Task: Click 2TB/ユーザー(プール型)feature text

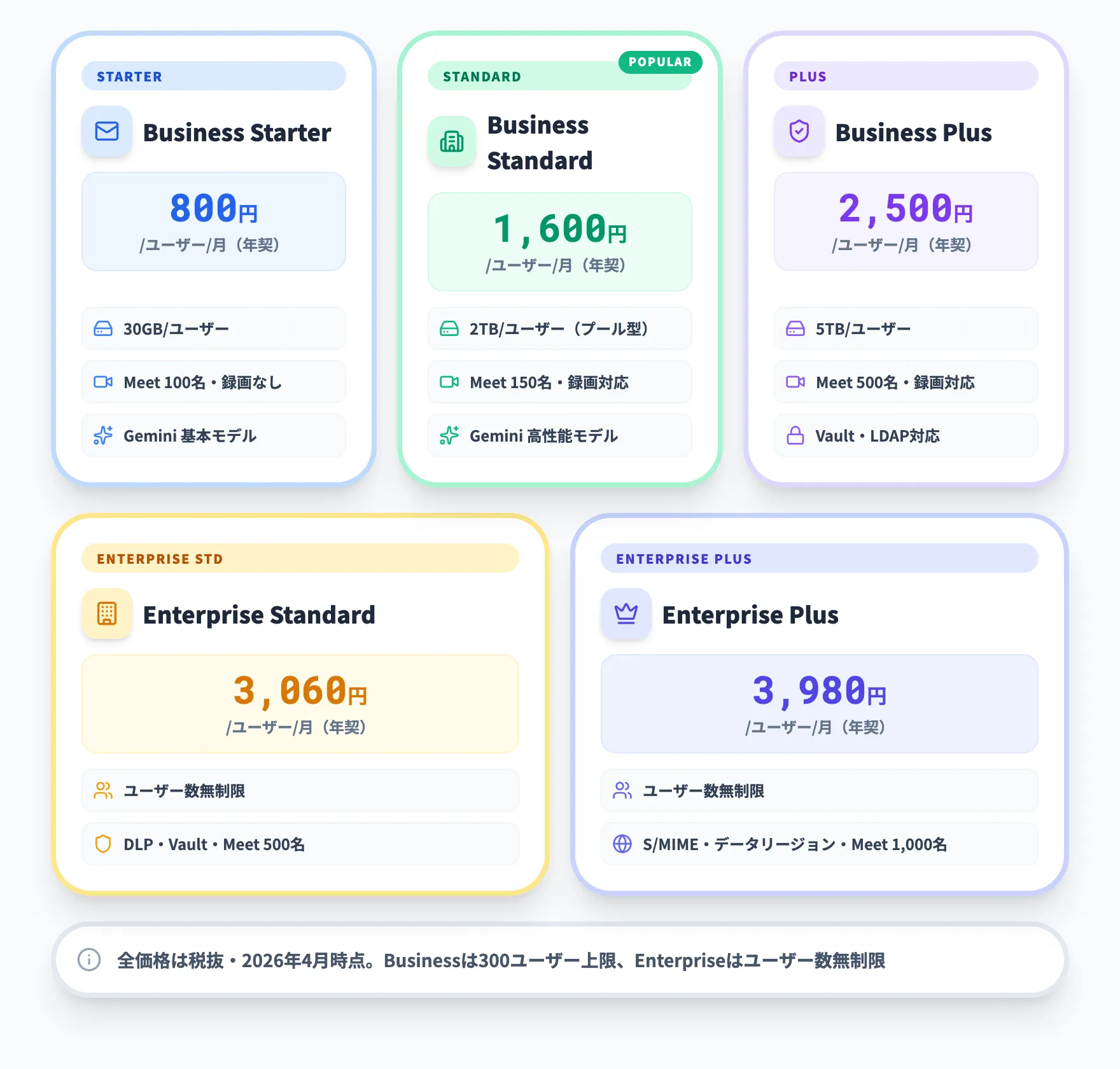Action: tap(559, 329)
